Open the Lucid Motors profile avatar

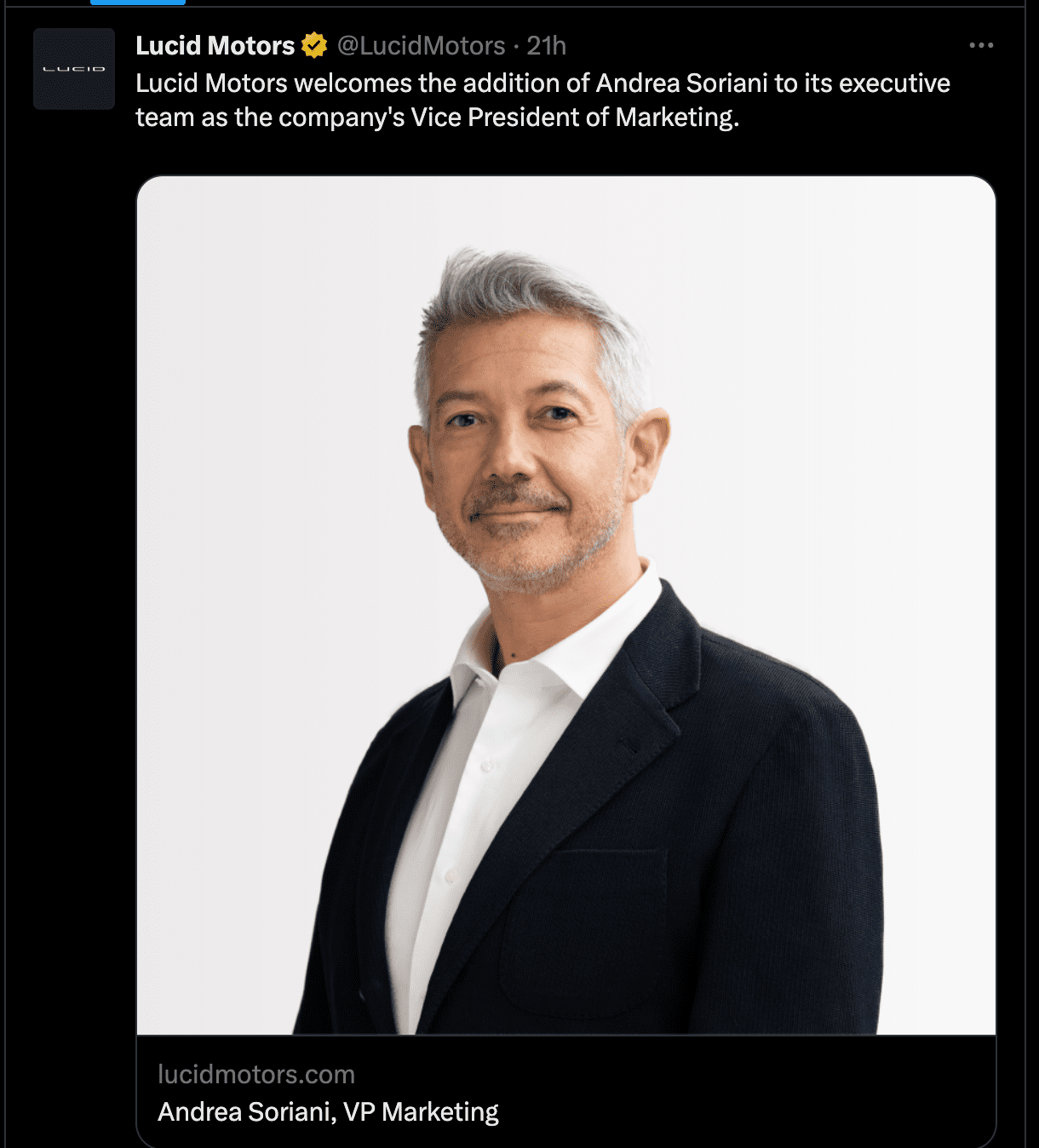[x=74, y=69]
